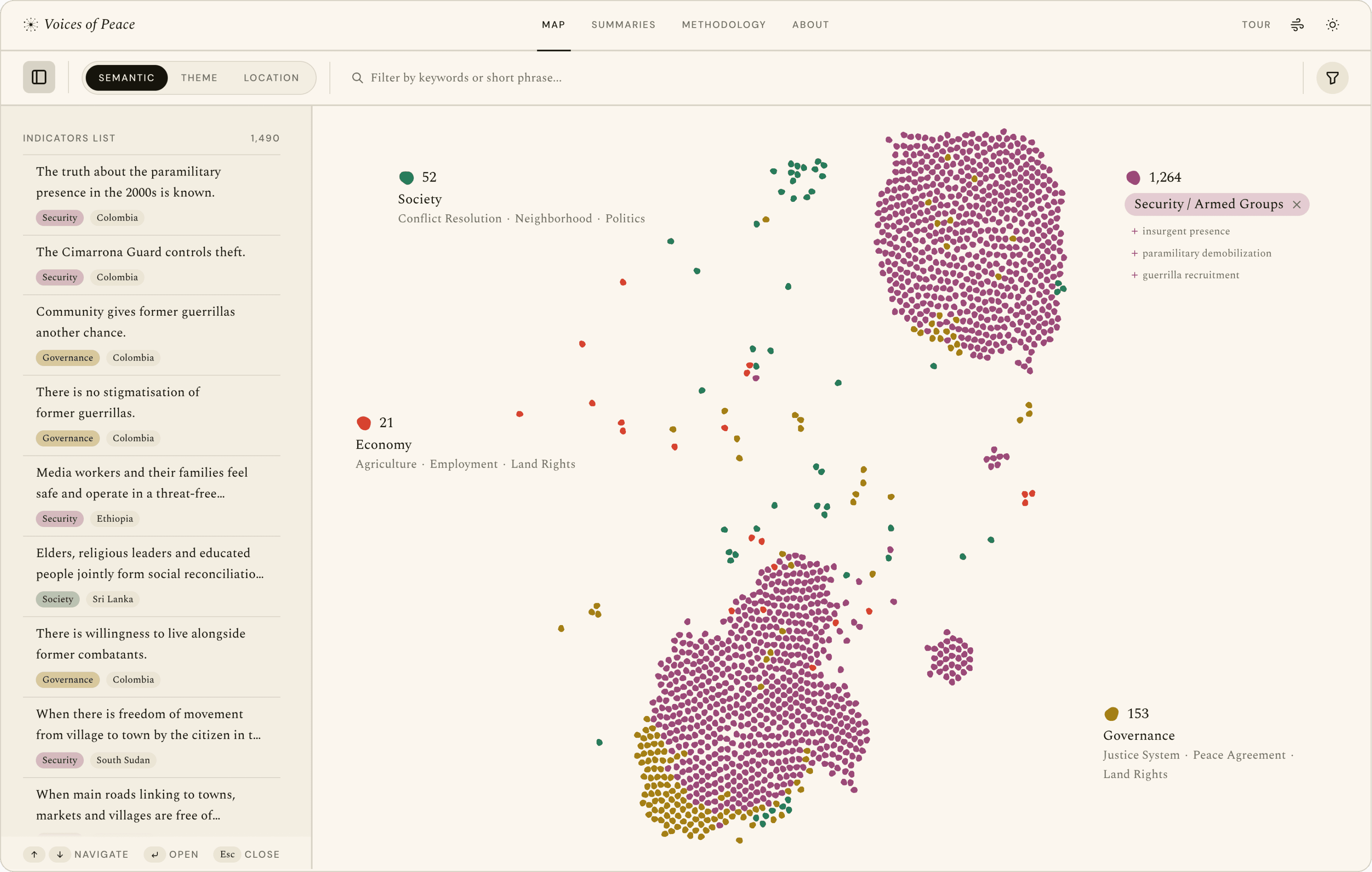
Task: Switch to Theme view mode
Action: 199,77
